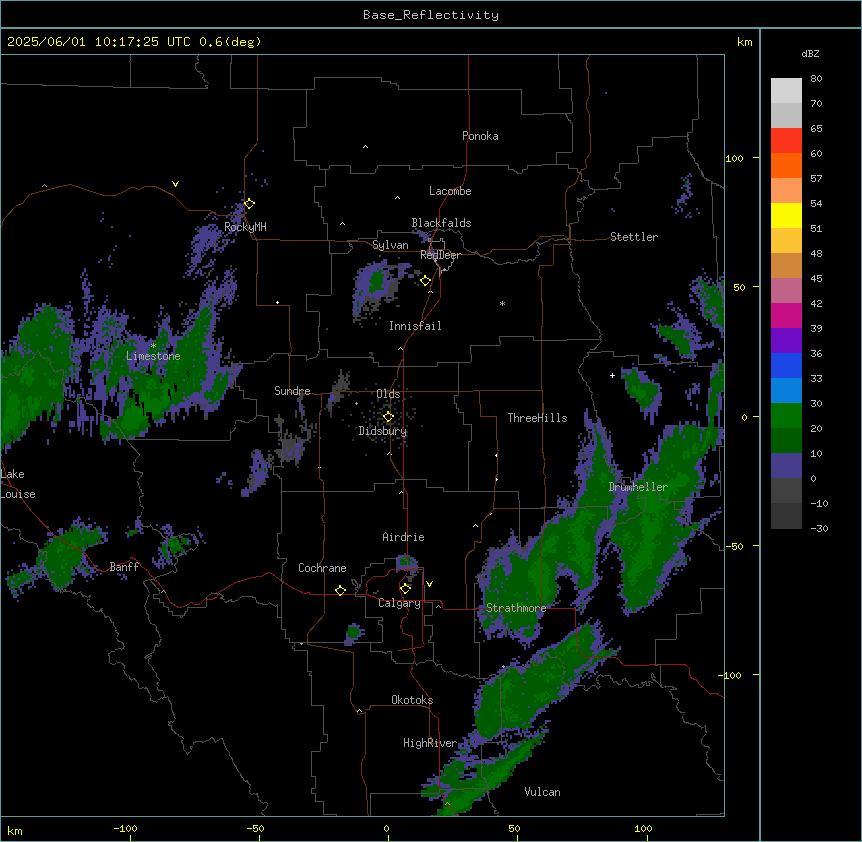Click the asterisk marker above Limestone
862x842 pixels.
pyautogui.click(x=153, y=345)
